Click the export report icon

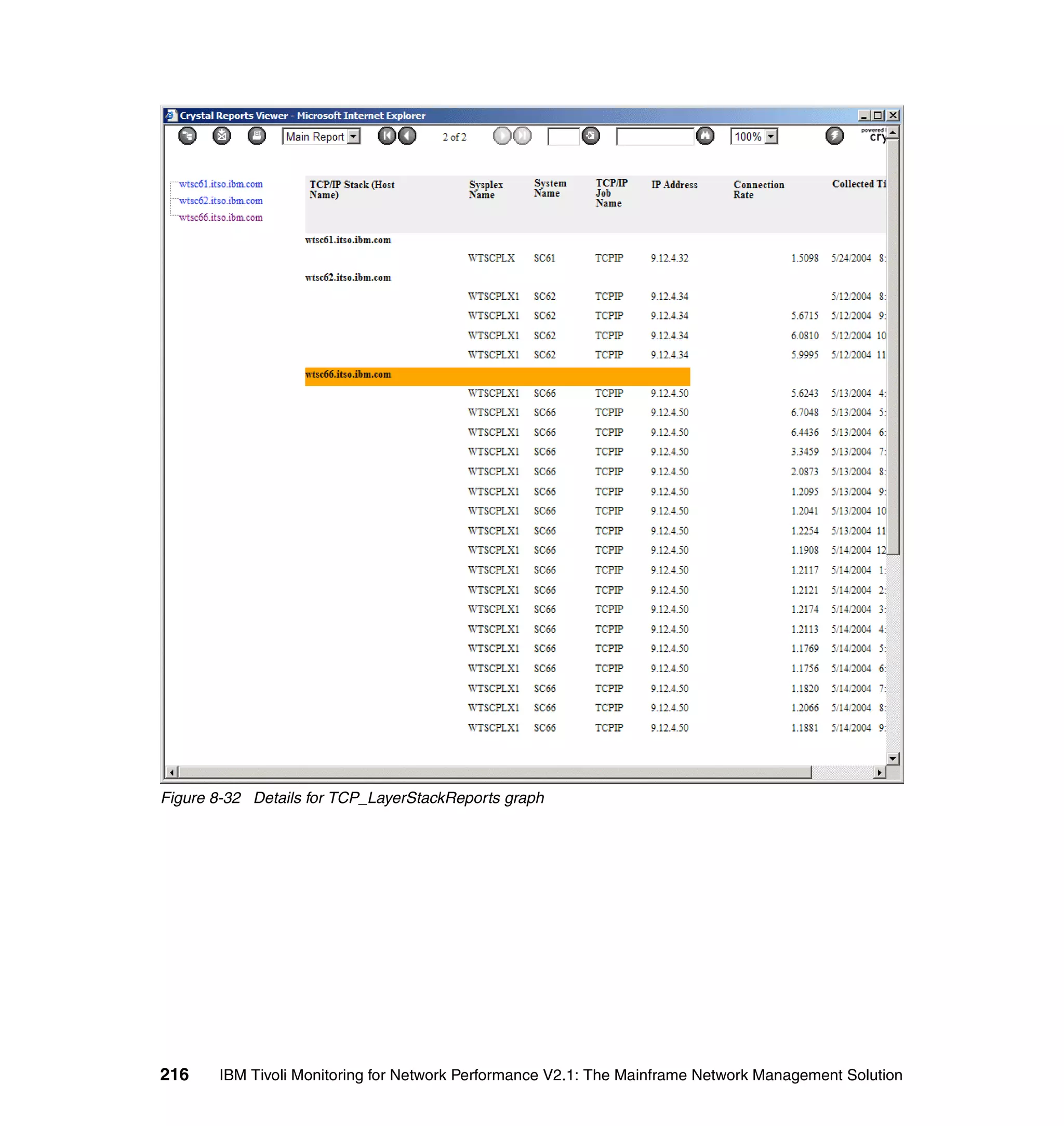(222, 136)
